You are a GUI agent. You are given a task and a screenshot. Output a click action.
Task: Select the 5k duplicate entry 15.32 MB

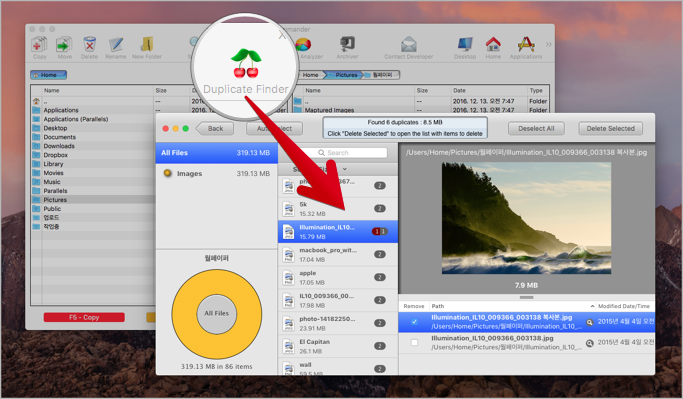(x=338, y=209)
